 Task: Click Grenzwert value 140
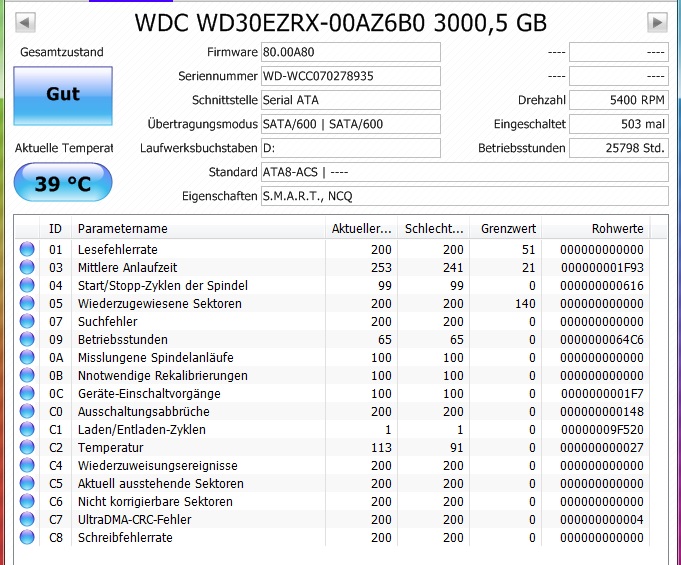coord(525,304)
